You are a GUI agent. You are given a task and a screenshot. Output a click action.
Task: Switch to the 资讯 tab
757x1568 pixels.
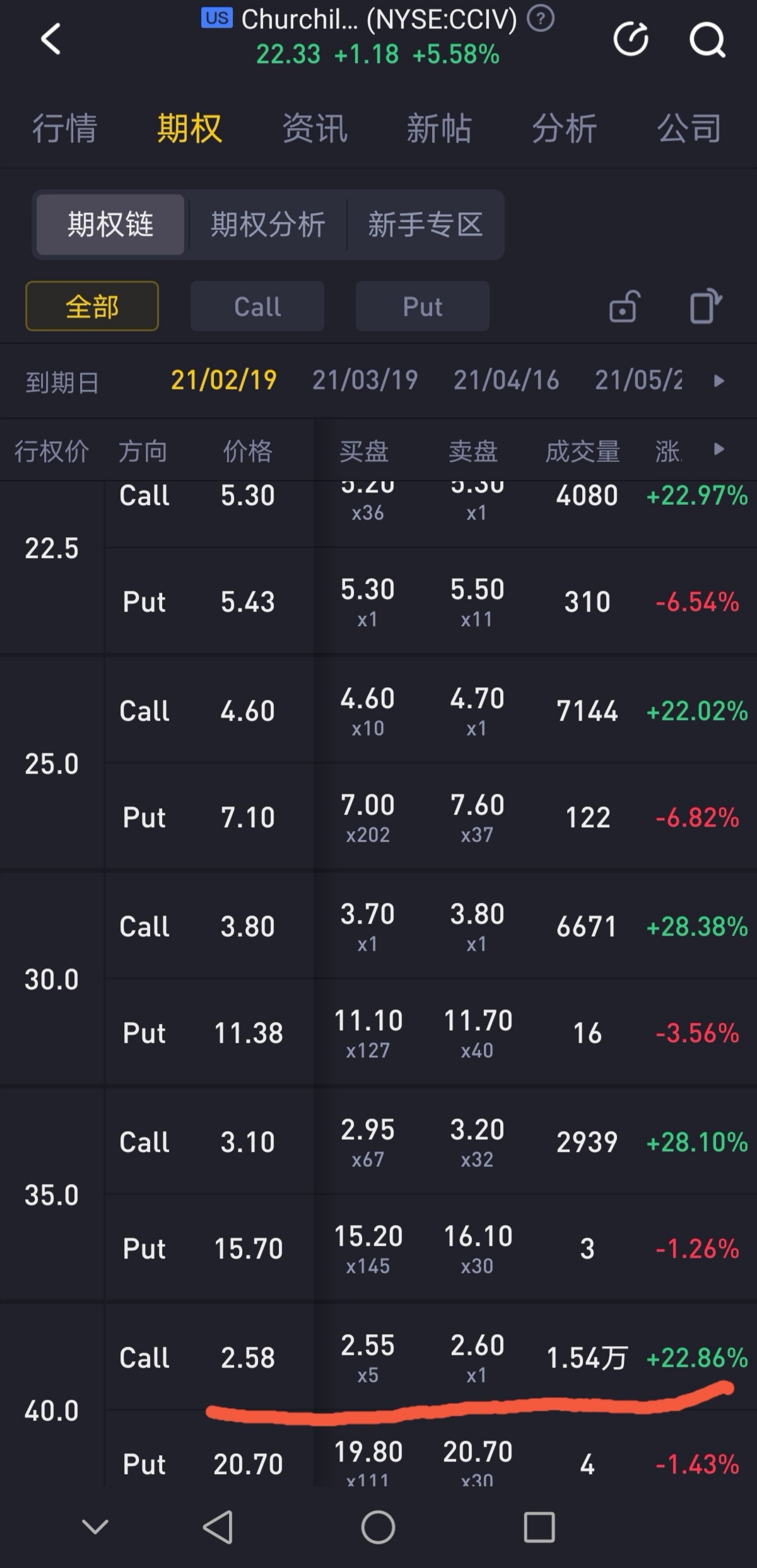click(314, 129)
